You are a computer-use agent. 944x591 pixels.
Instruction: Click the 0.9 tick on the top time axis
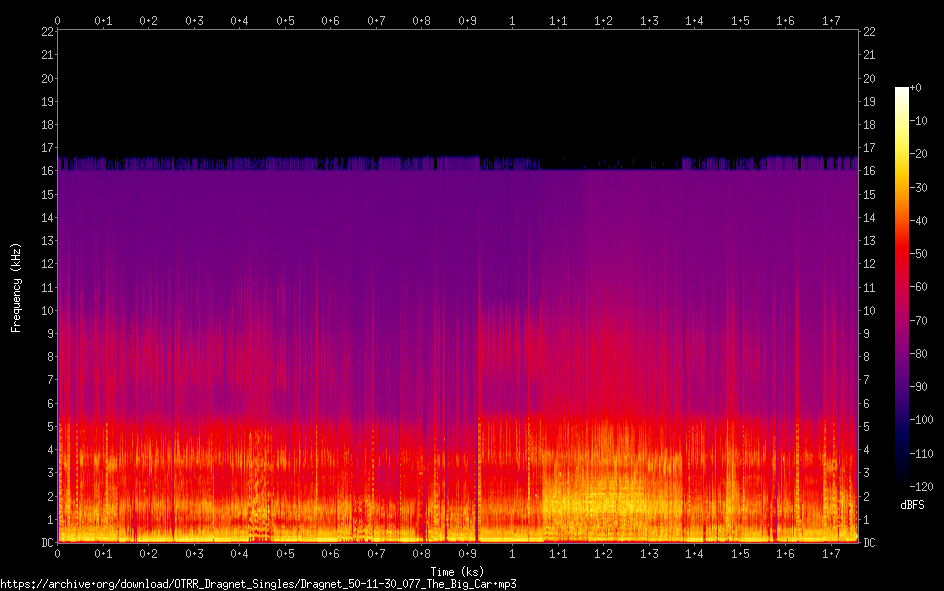(x=467, y=20)
